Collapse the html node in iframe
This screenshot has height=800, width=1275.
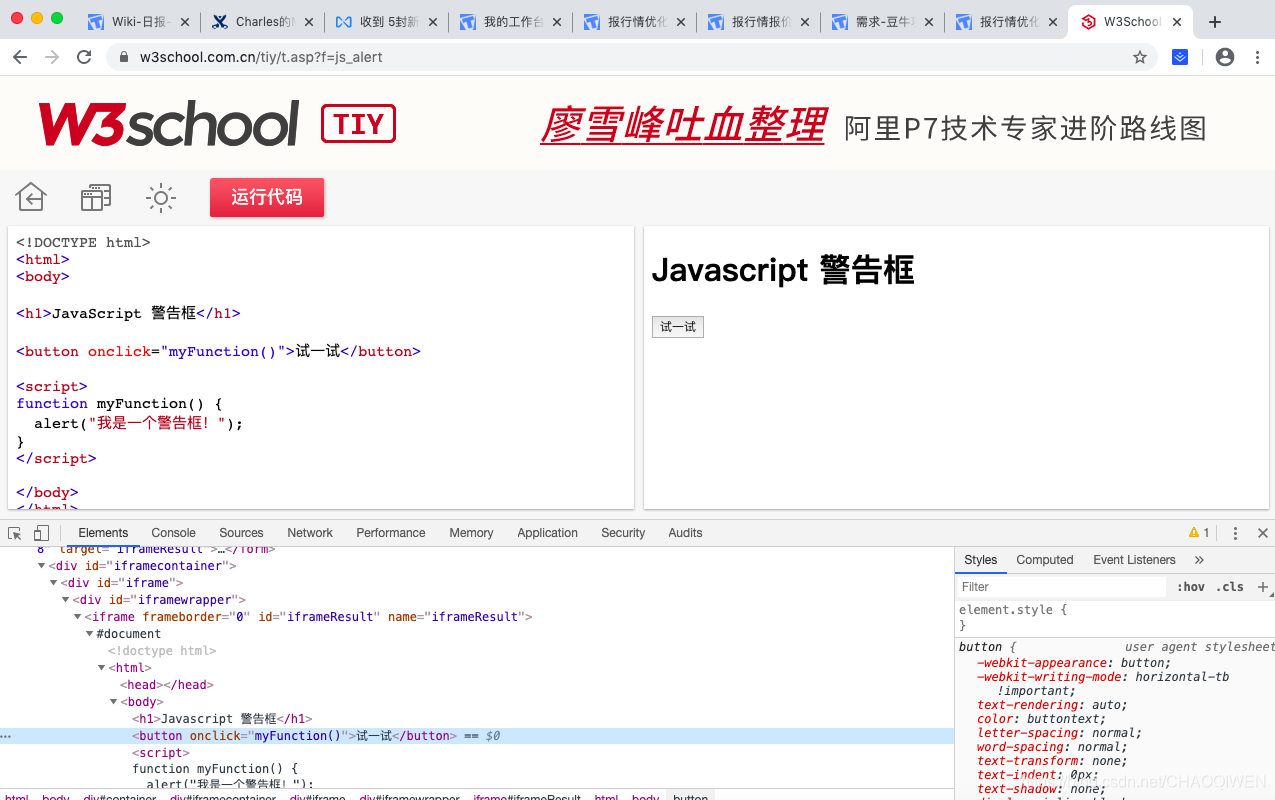click(102, 668)
